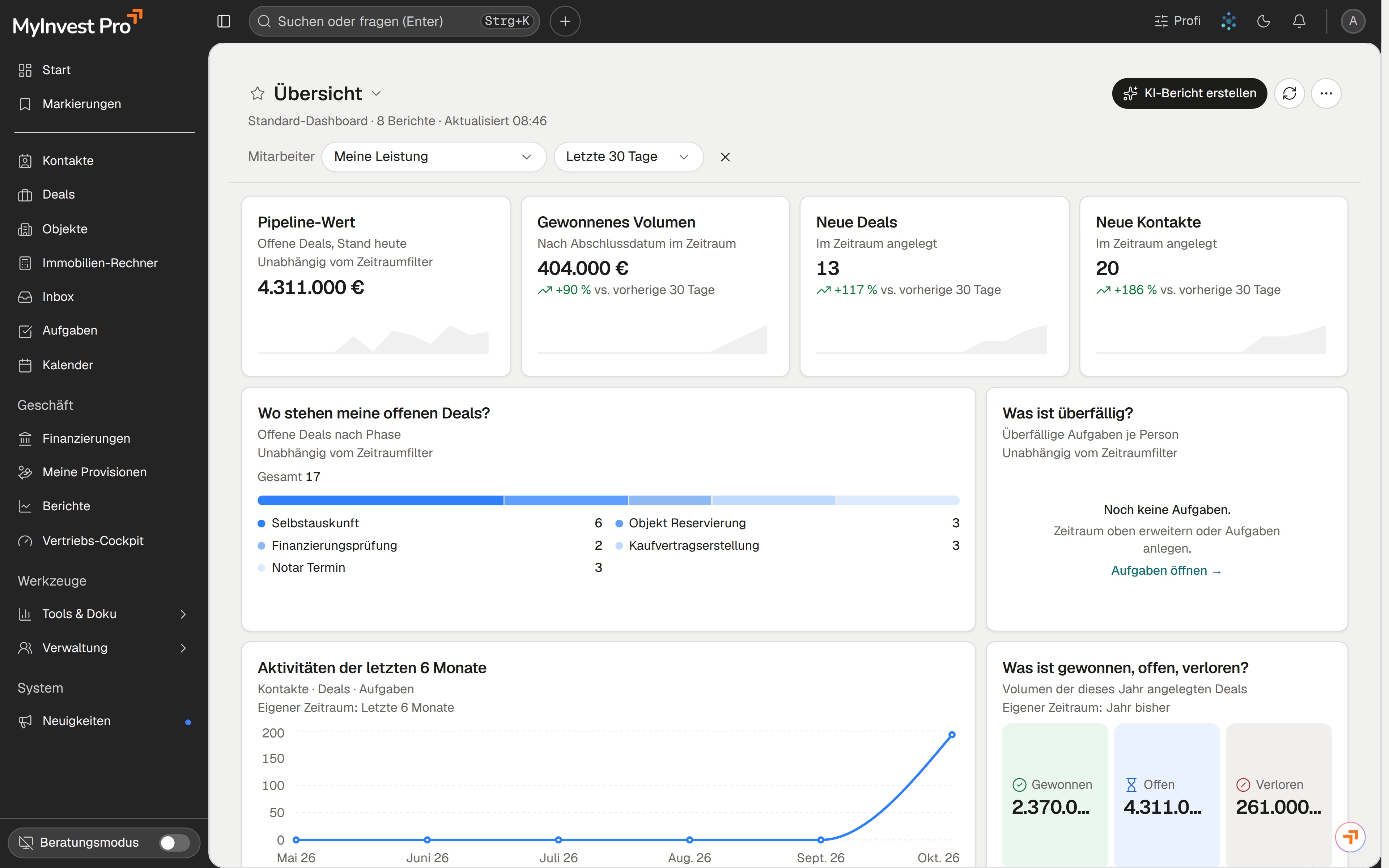Screen dimensions: 1389x868
Task: Expand Tools & Doku submenu
Action: tap(104, 614)
